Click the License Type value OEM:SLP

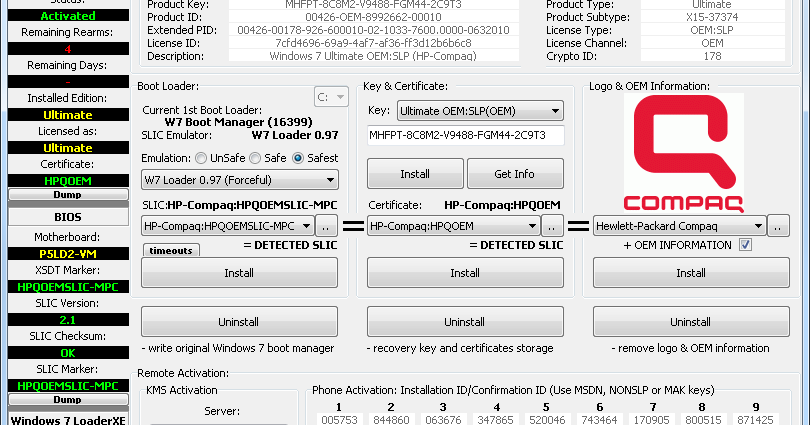click(712, 30)
